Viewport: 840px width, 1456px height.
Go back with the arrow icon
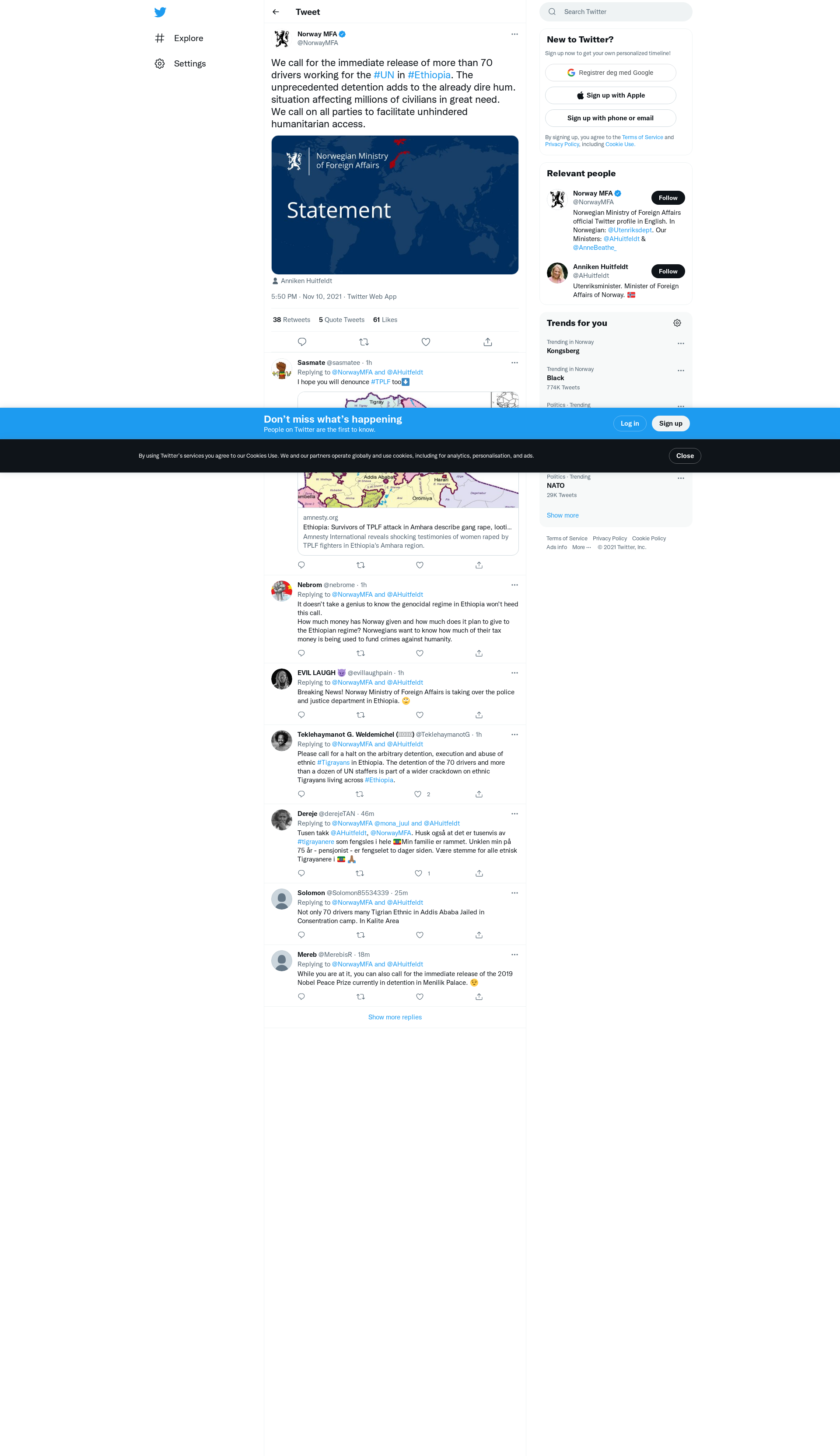276,12
